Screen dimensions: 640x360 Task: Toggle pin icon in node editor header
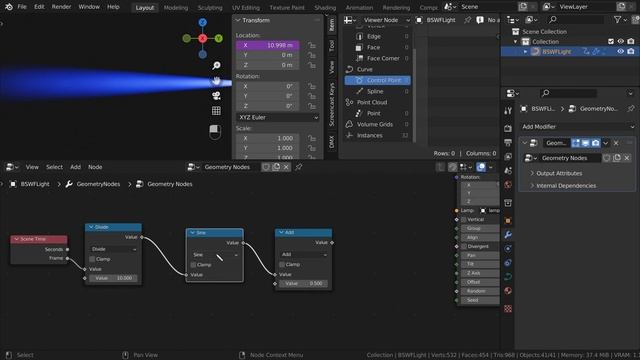click(299, 167)
